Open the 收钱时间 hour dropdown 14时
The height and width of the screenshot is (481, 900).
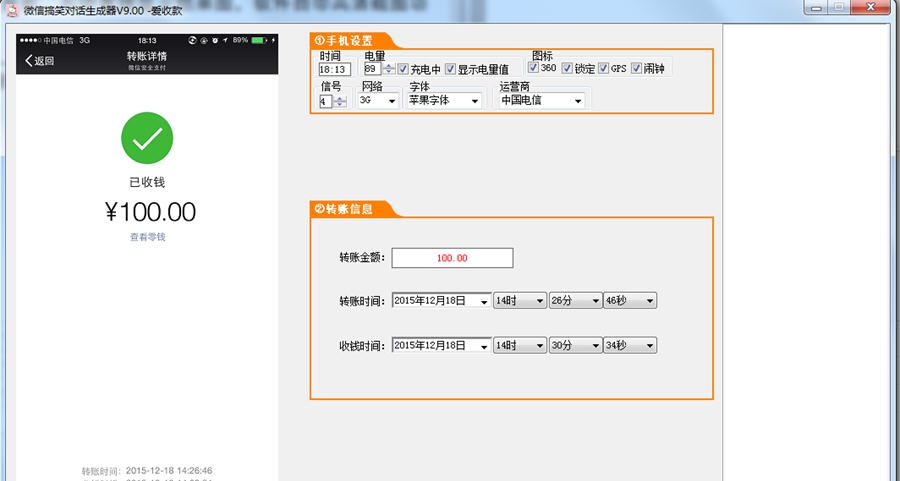(x=519, y=345)
